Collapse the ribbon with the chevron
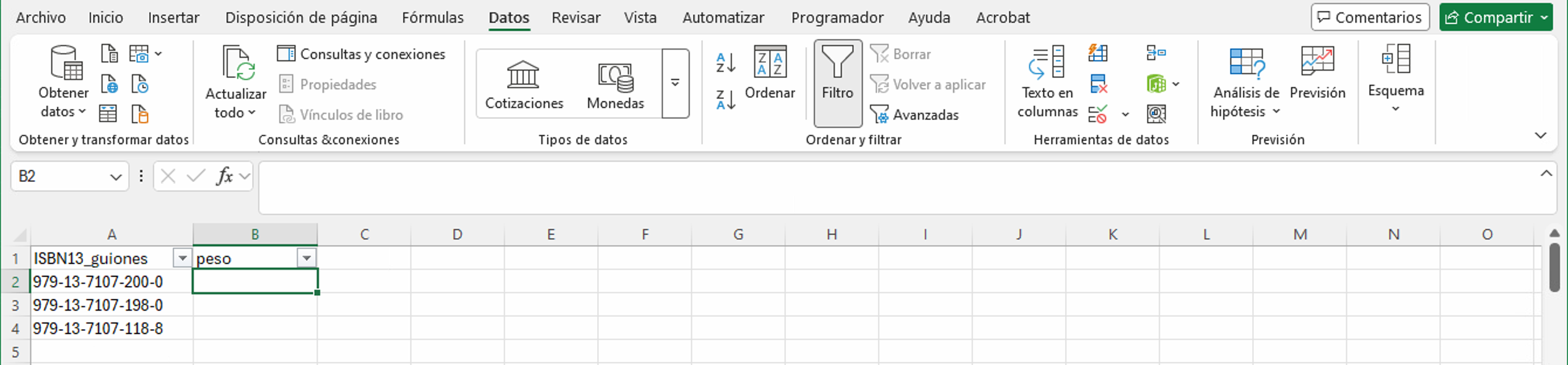 1541,135
